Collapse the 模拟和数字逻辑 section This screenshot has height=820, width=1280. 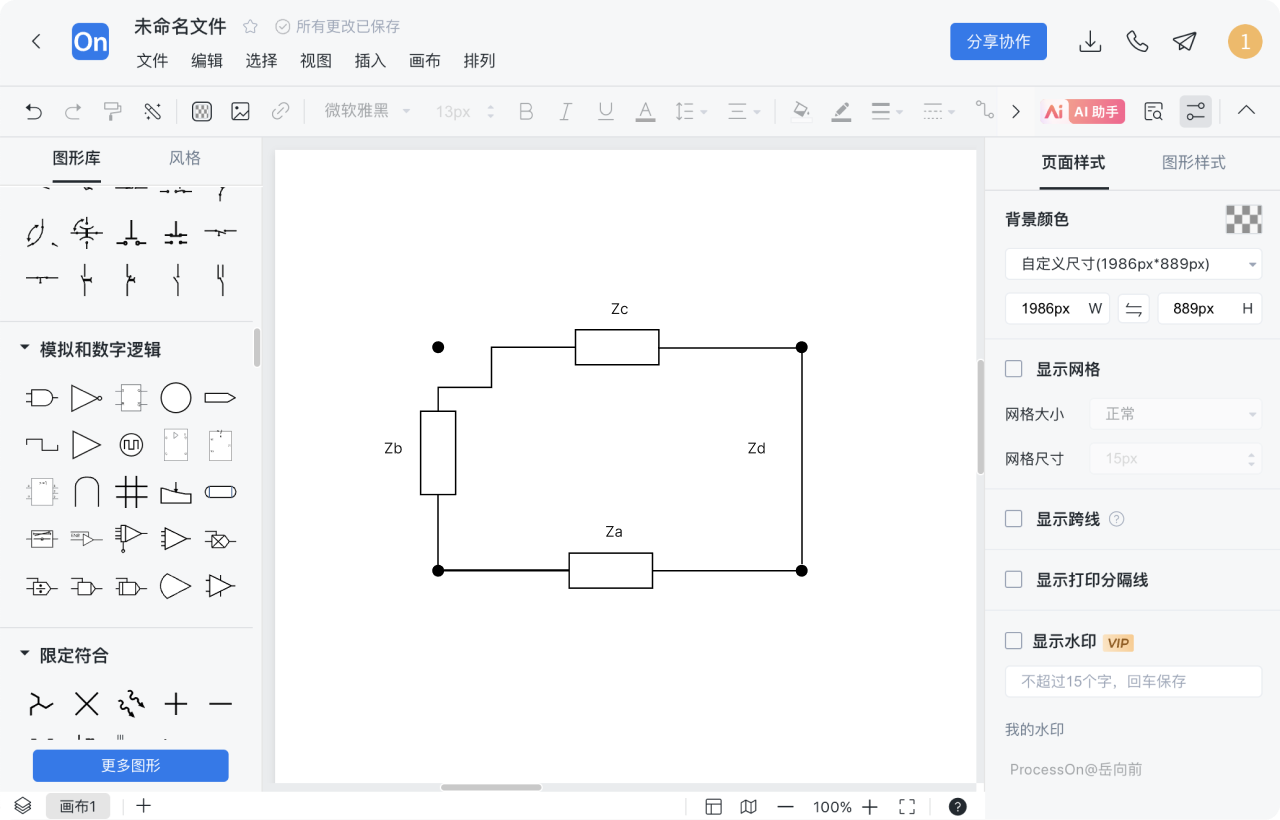25,349
